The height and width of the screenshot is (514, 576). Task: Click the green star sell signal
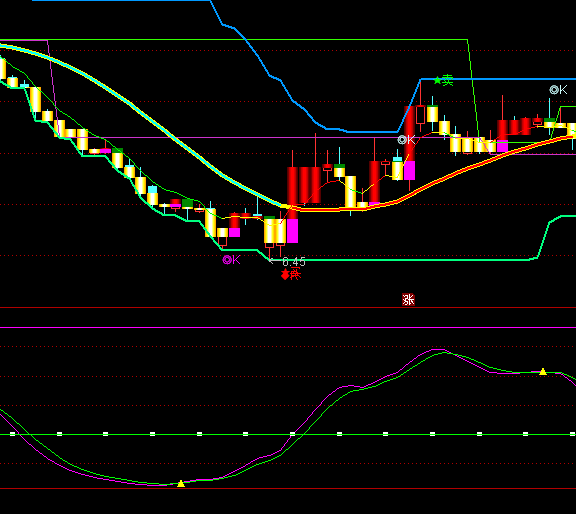click(x=443, y=80)
